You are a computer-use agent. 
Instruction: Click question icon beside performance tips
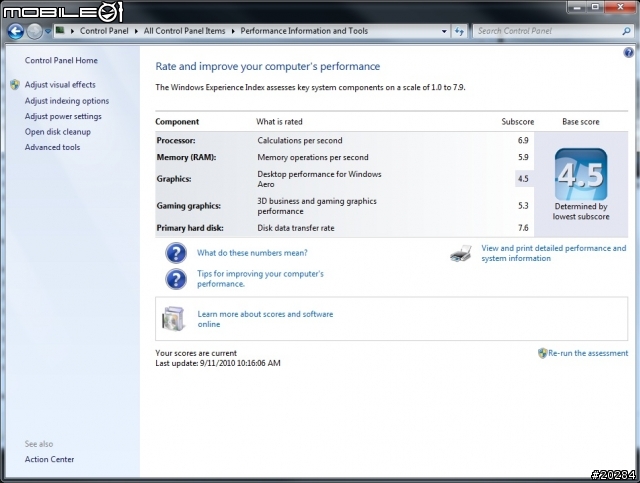[176, 279]
